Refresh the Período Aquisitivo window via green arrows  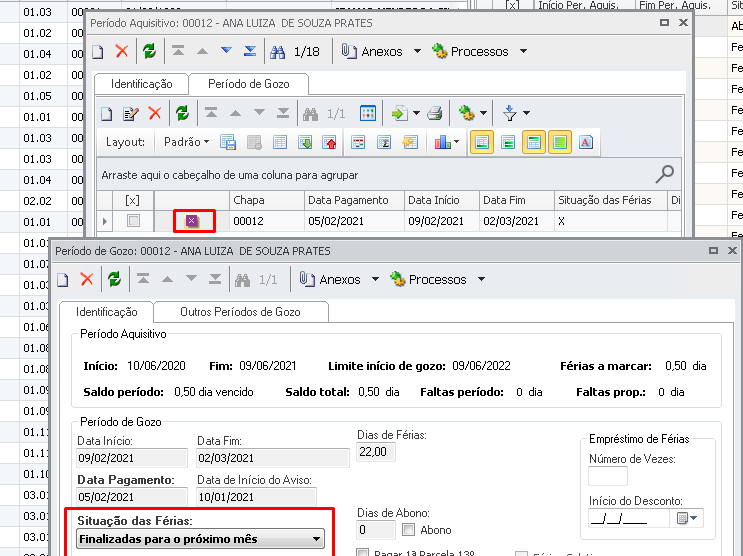149,51
